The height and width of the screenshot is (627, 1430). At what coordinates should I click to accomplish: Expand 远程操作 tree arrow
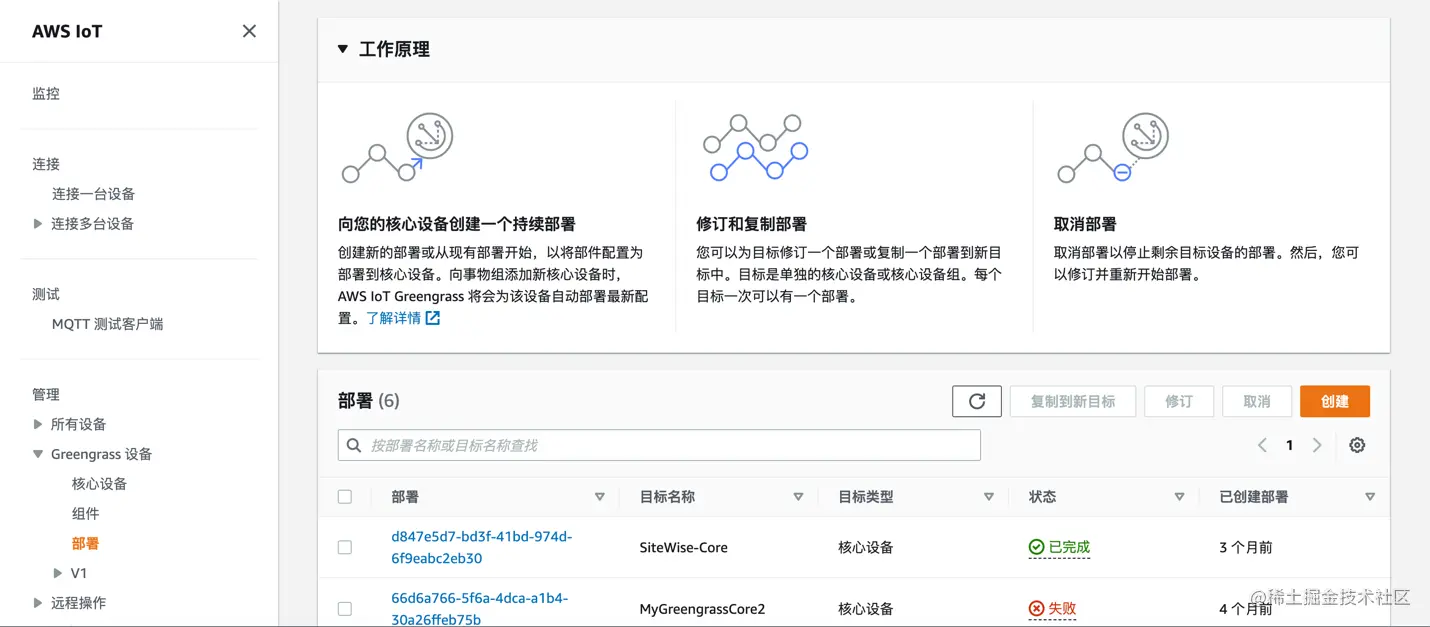(x=38, y=603)
